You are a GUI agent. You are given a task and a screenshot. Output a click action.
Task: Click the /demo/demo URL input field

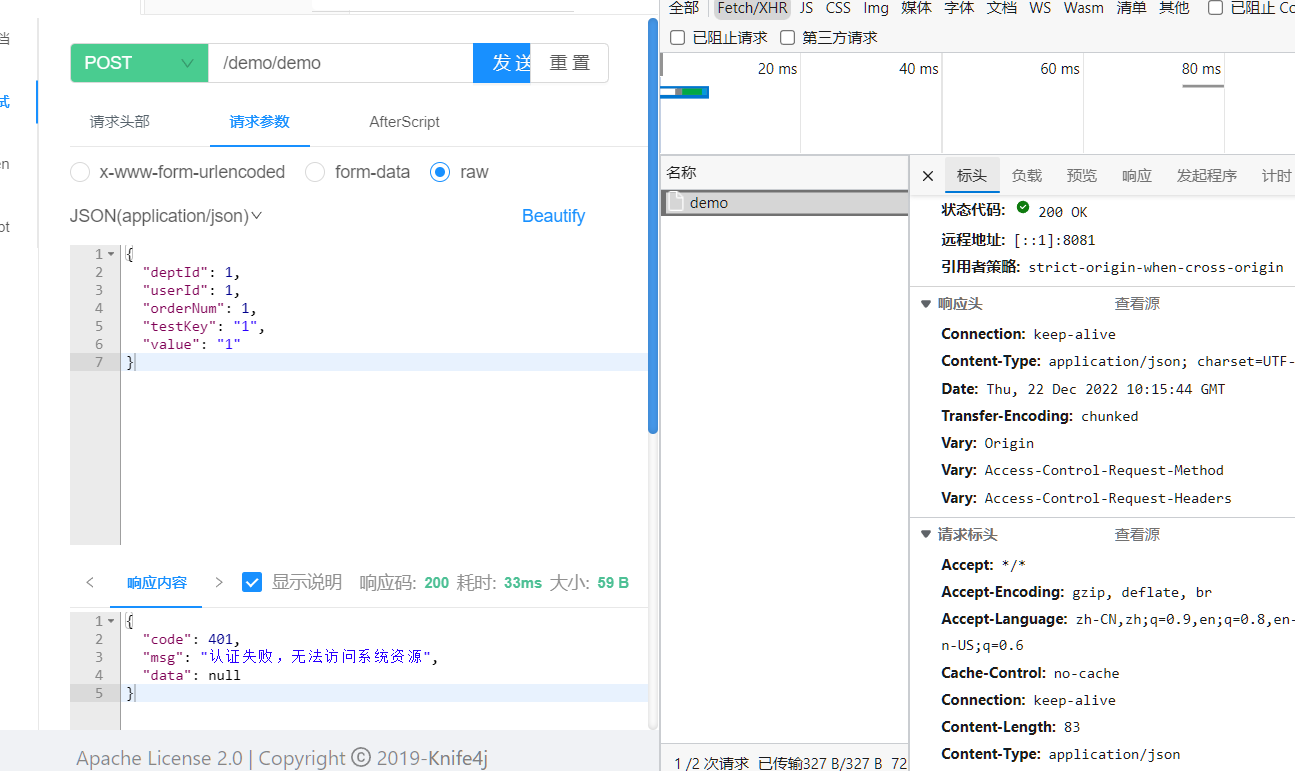pyautogui.click(x=340, y=62)
